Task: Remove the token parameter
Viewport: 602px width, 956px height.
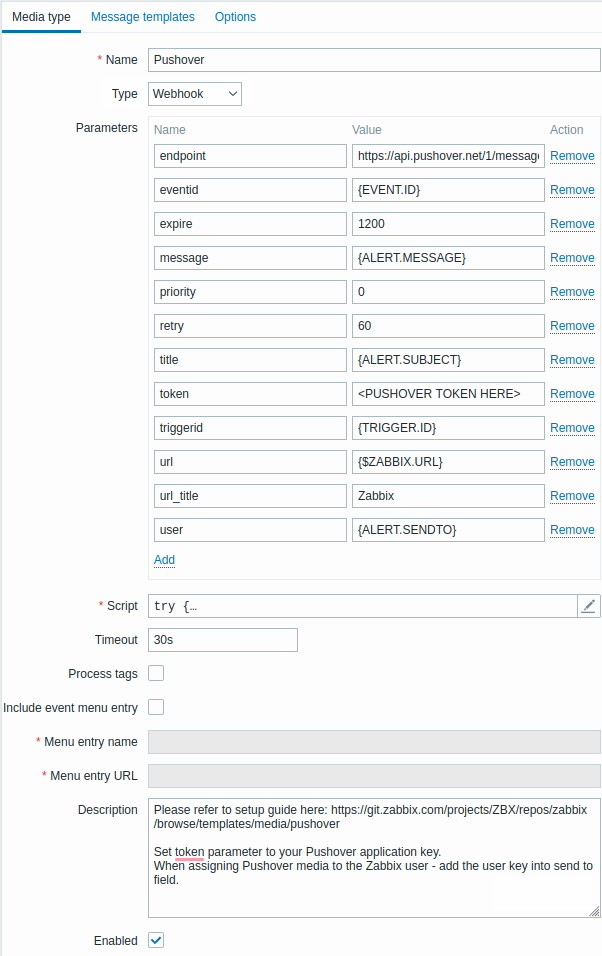Action: coord(572,394)
